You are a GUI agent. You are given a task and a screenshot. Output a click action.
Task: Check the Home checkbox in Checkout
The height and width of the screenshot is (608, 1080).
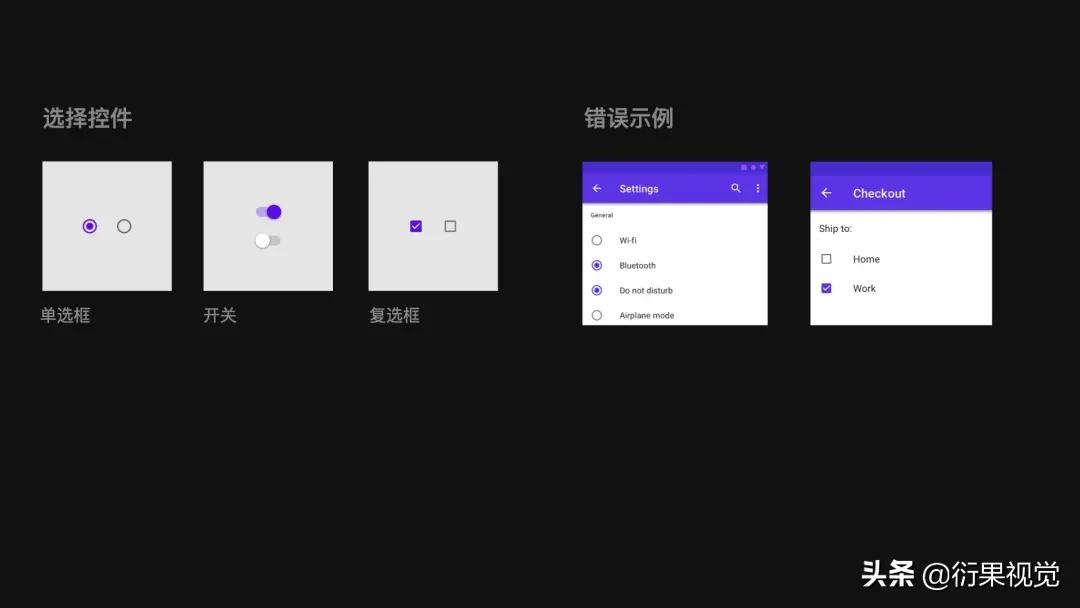827,258
